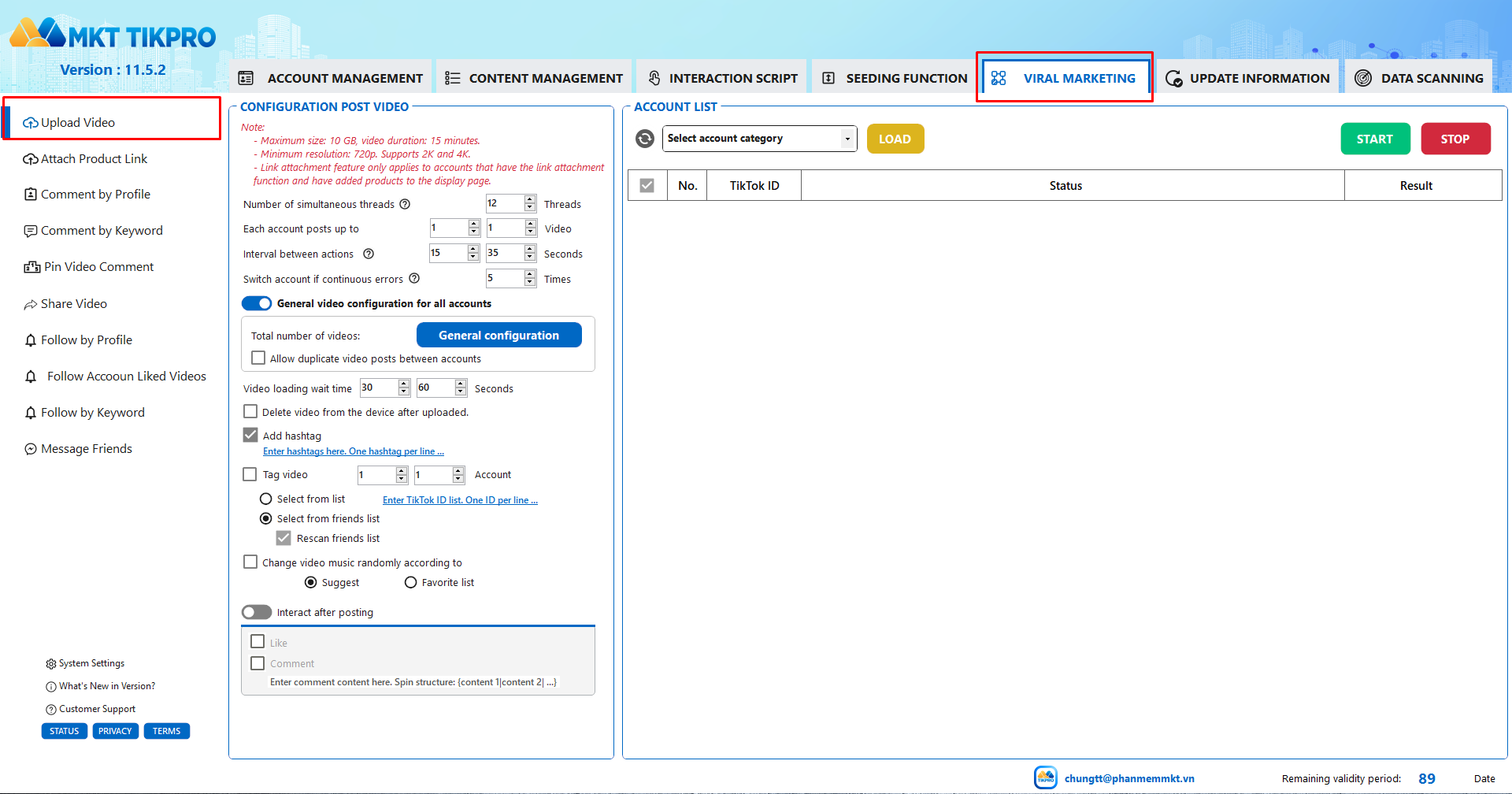
Task: Click the Enter hashtags here link
Action: [354, 451]
